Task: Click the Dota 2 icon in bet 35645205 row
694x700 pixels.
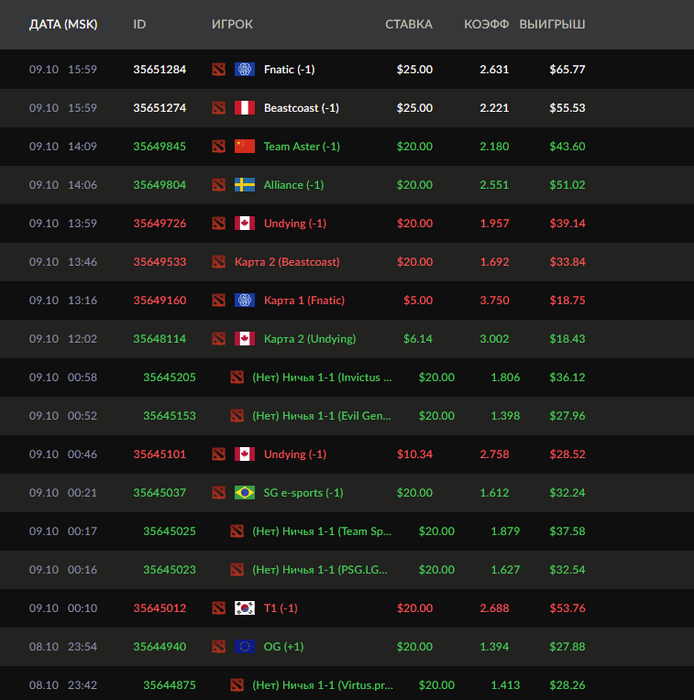Action: tap(237, 377)
